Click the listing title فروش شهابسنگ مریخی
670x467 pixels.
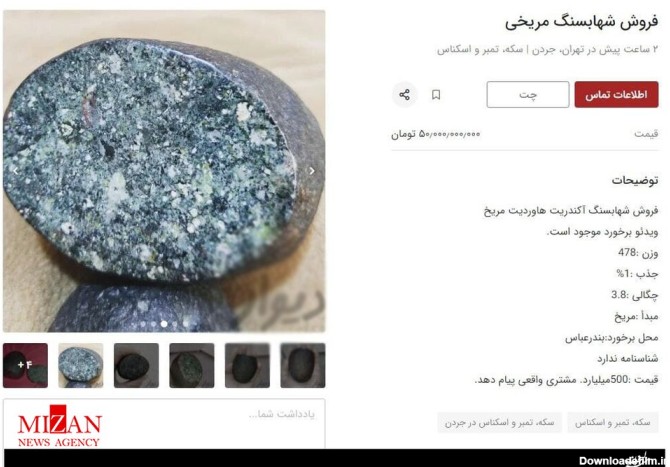pos(582,22)
